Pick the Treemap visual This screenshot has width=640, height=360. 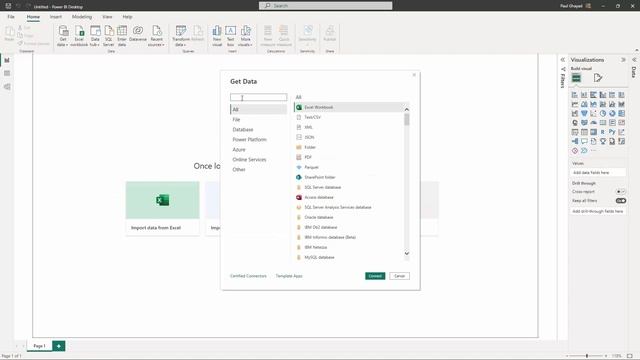coord(621,113)
